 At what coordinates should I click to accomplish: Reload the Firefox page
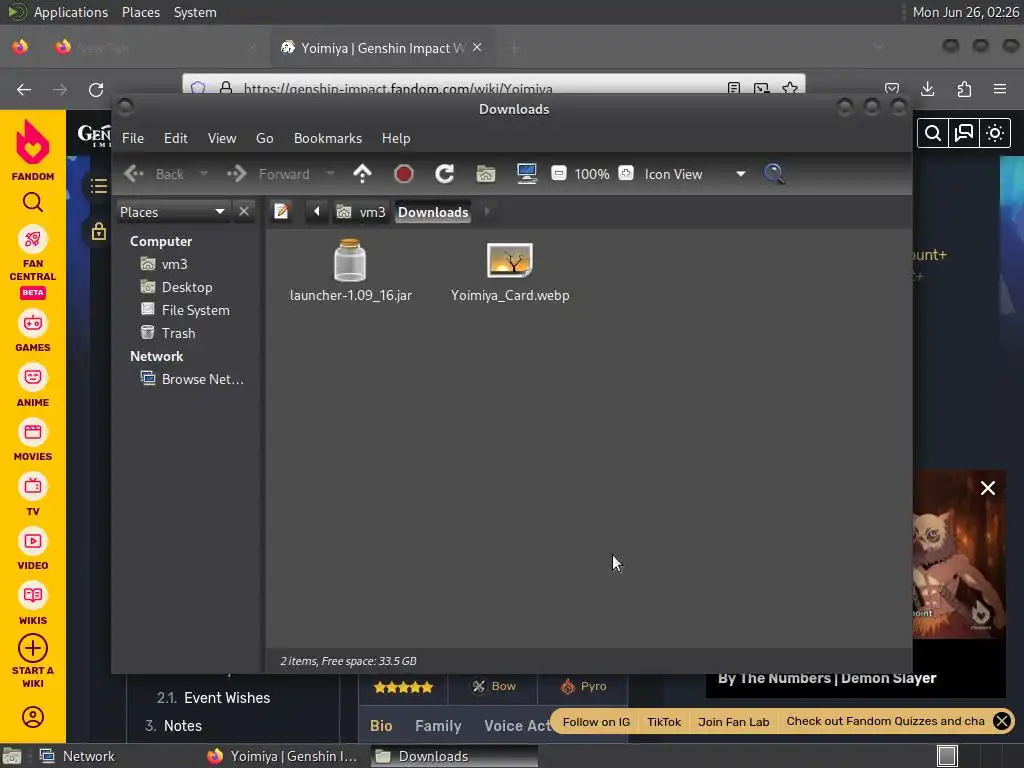pyautogui.click(x=96, y=89)
